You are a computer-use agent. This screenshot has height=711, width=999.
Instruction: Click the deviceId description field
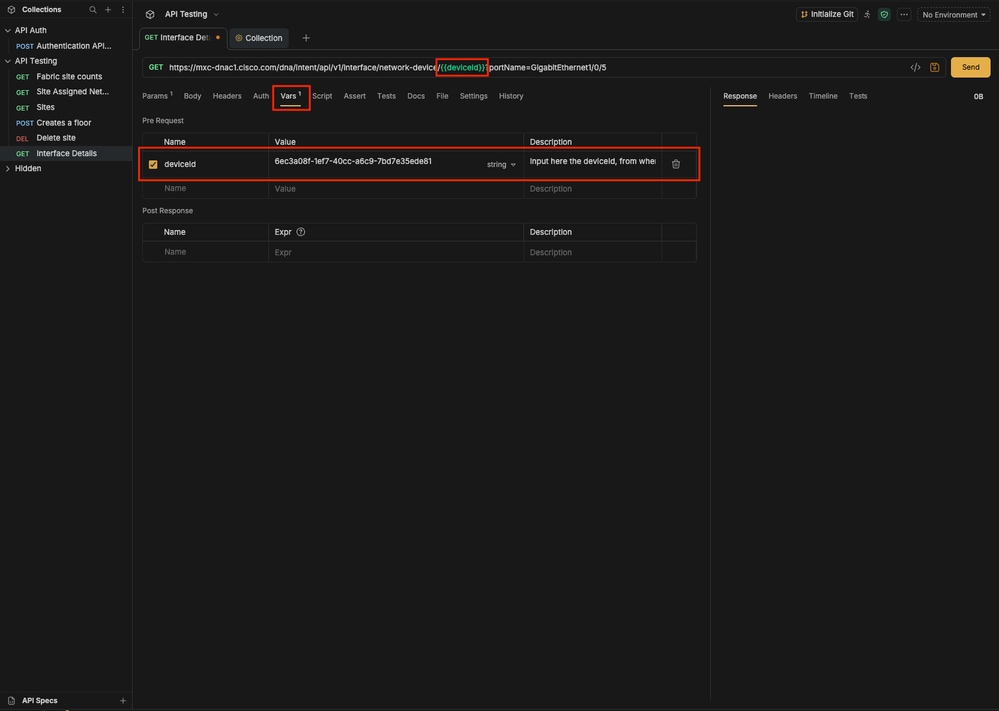(593, 162)
